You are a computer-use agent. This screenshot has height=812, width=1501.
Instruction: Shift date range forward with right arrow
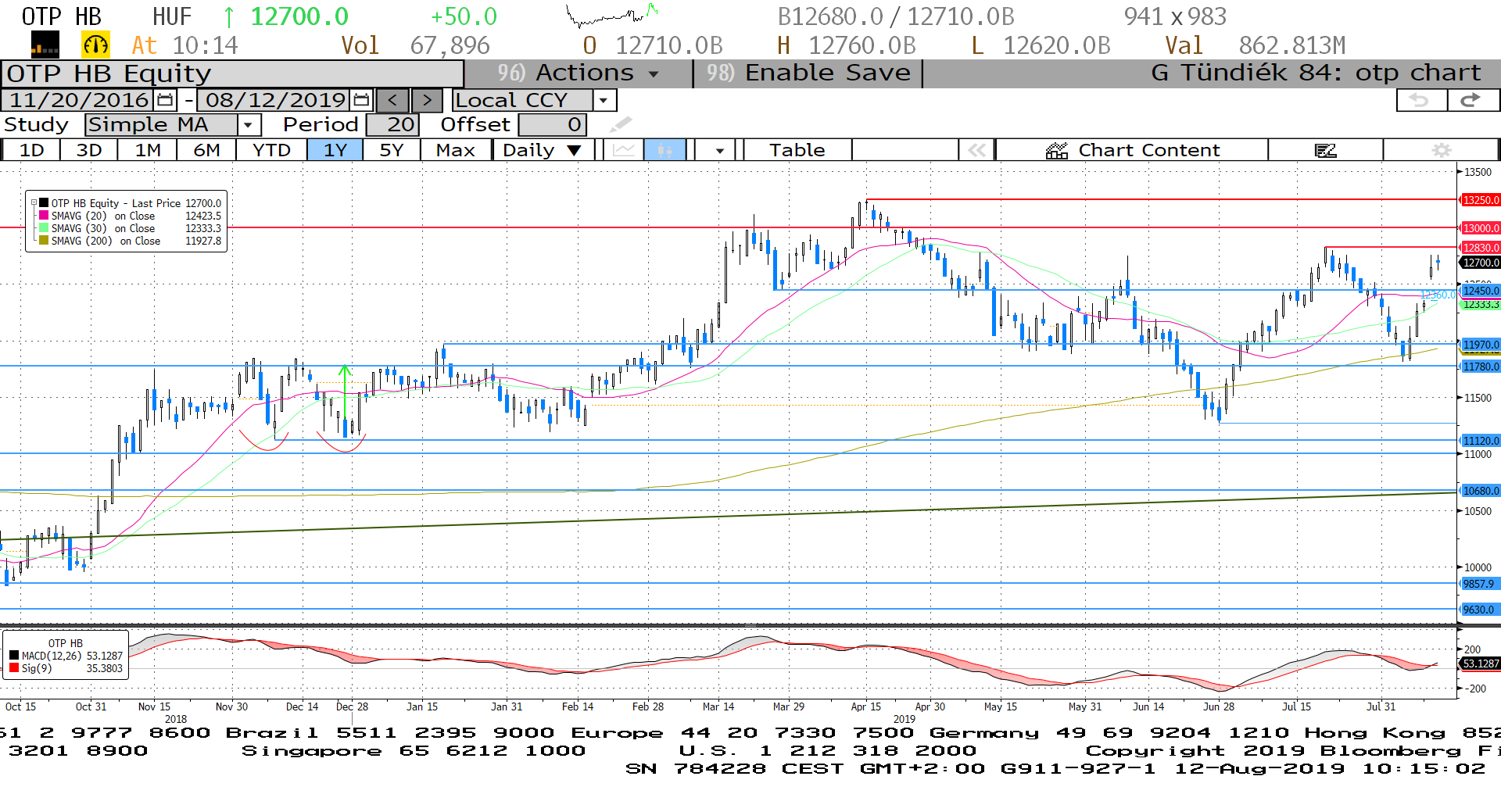(427, 100)
